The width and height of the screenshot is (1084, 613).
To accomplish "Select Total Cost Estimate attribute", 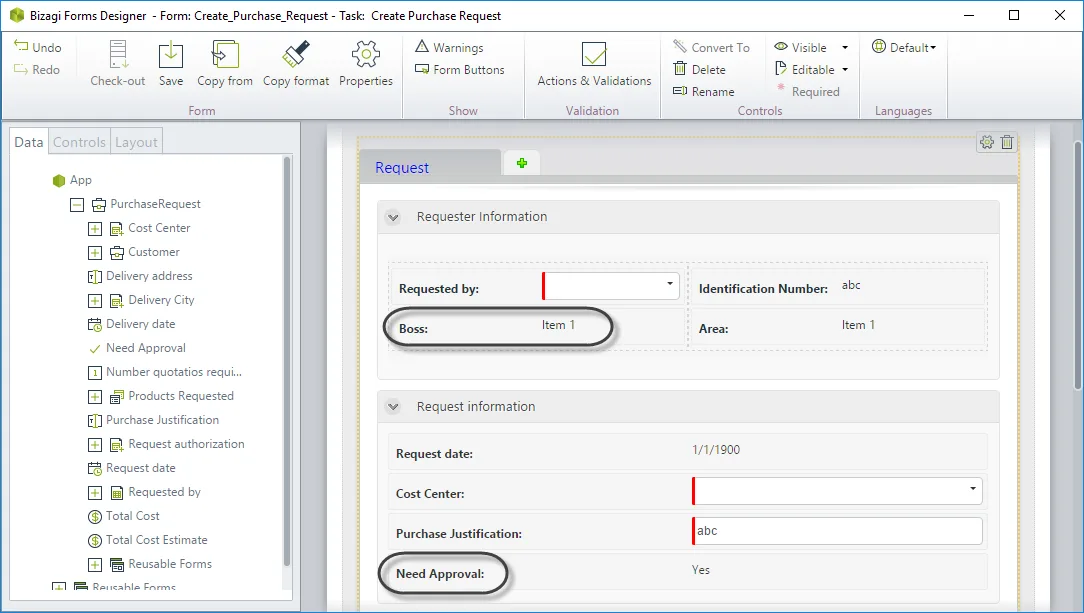I will tap(156, 540).
